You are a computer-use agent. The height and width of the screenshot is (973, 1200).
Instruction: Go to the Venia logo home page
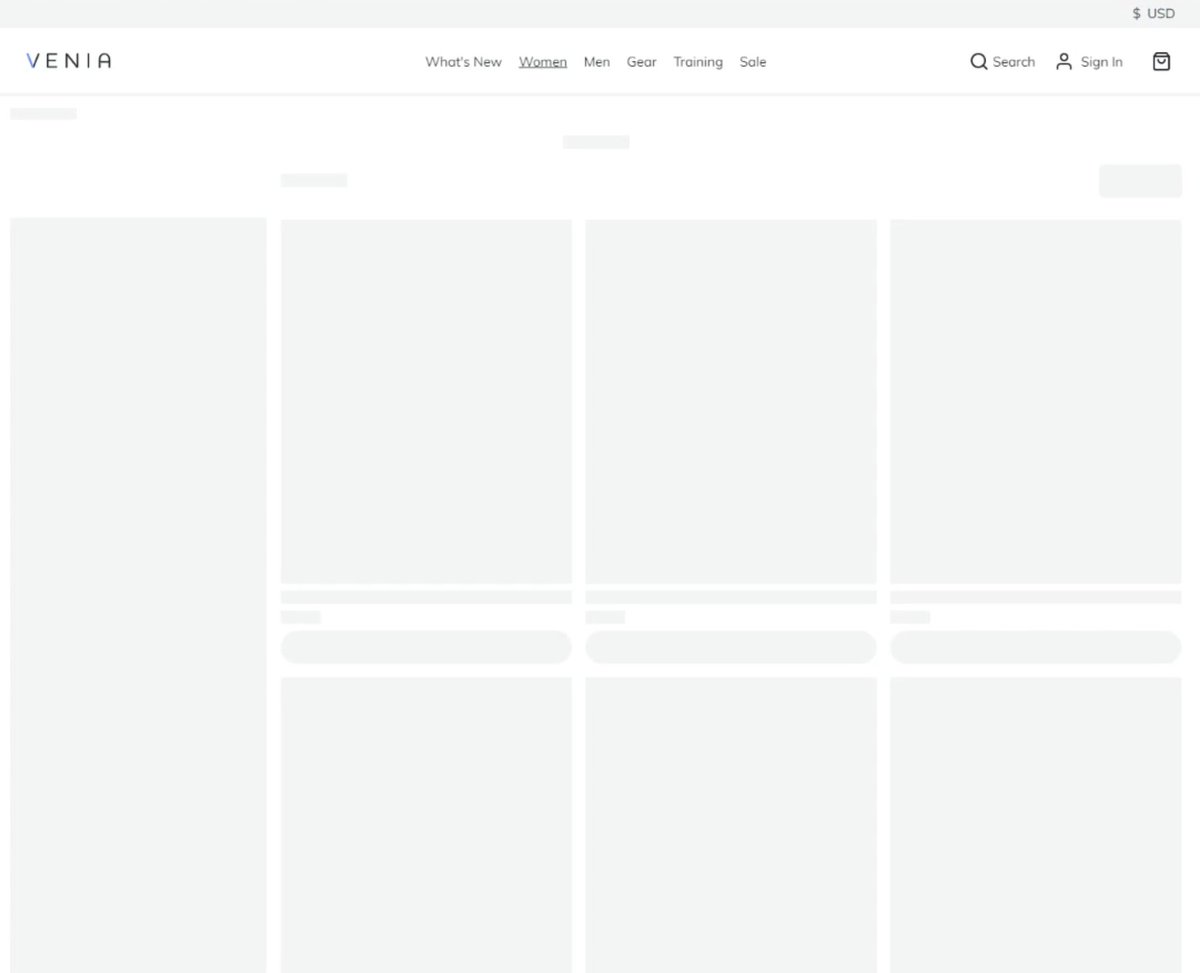pyautogui.click(x=69, y=61)
